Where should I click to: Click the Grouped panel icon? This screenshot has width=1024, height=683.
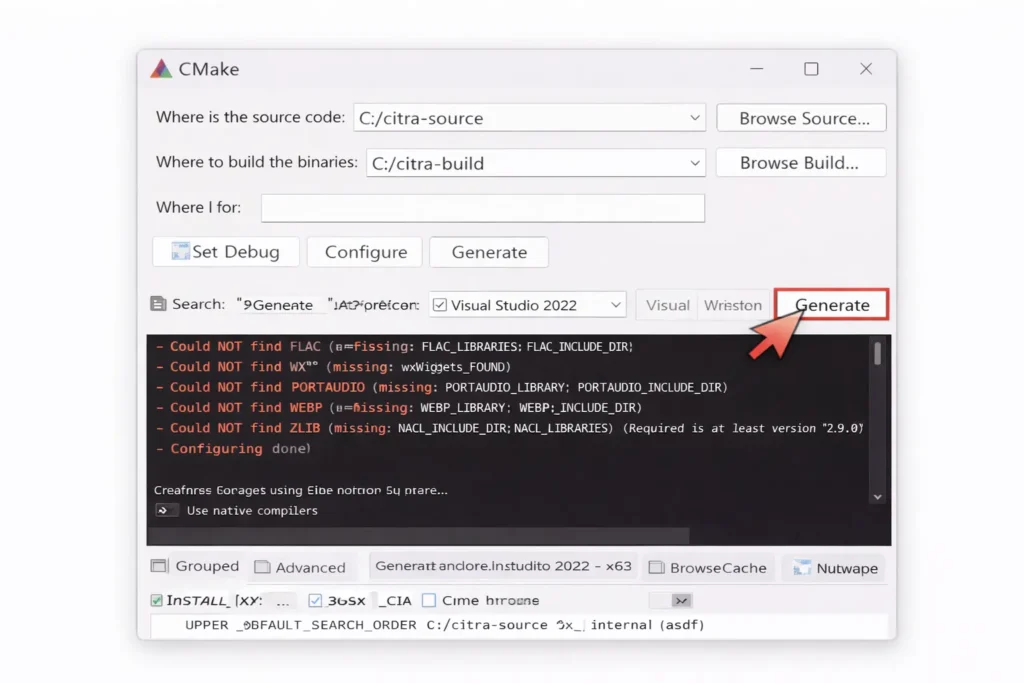click(x=158, y=566)
